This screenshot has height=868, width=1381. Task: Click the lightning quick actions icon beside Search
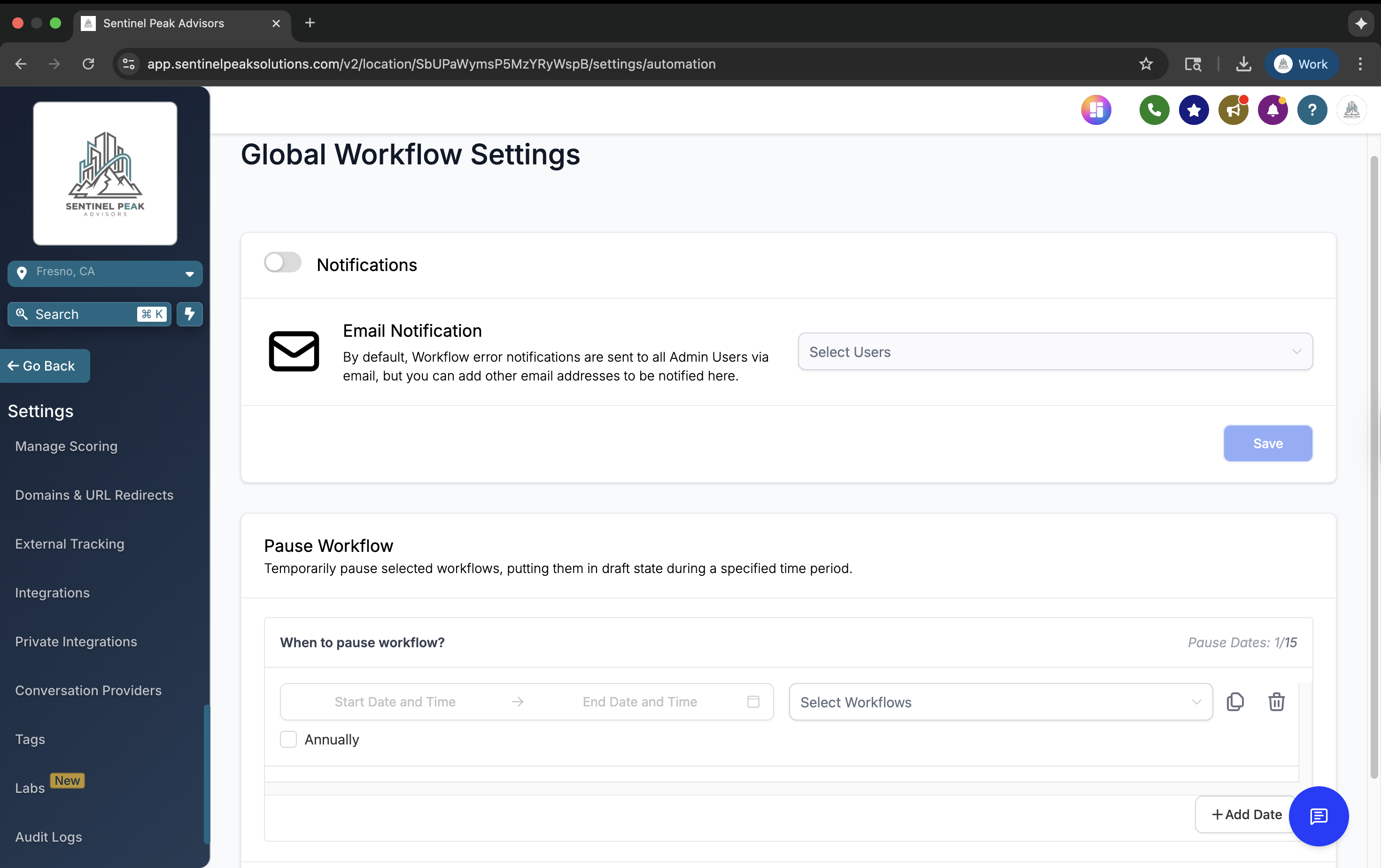pos(189,314)
